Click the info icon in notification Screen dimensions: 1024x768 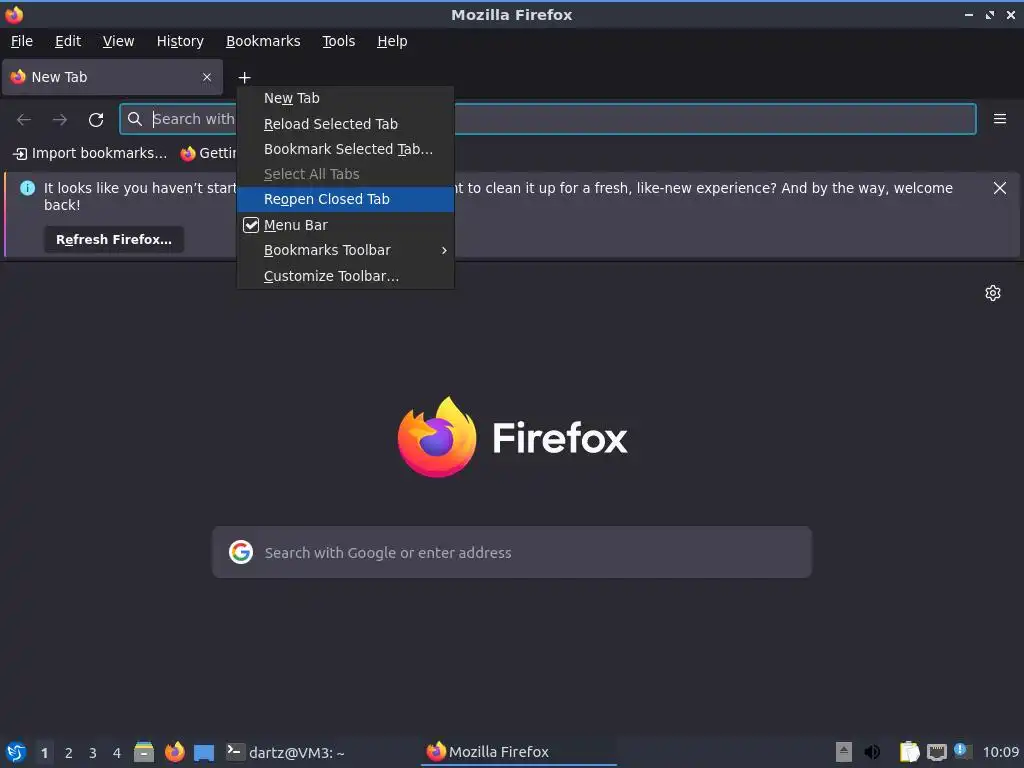coord(27,188)
